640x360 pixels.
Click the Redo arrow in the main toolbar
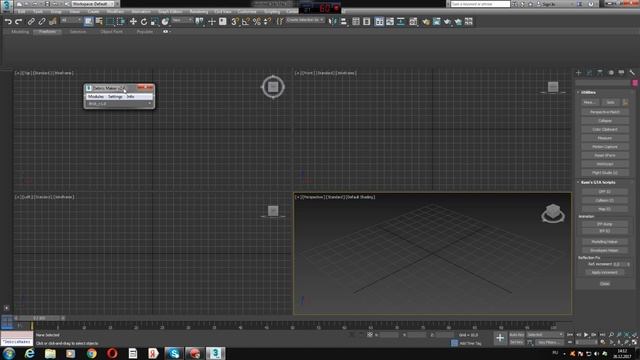(18, 22)
